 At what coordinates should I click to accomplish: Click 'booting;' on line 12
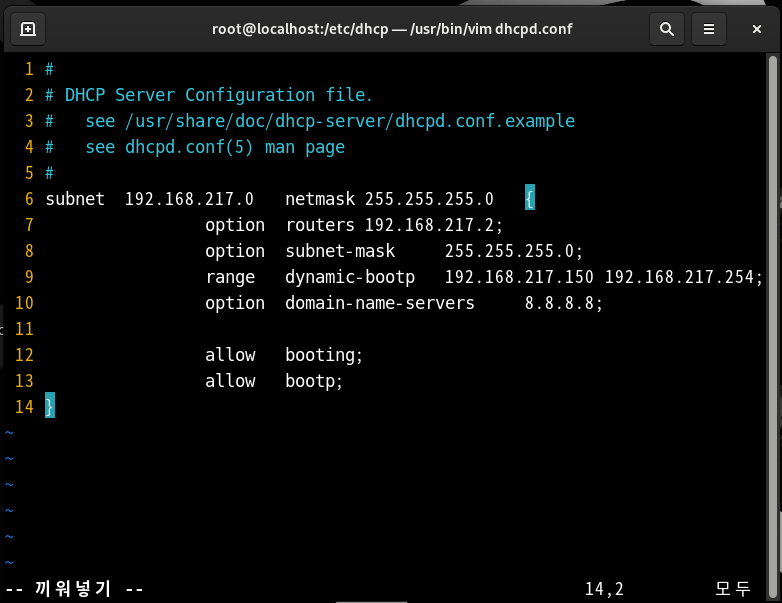(324, 355)
